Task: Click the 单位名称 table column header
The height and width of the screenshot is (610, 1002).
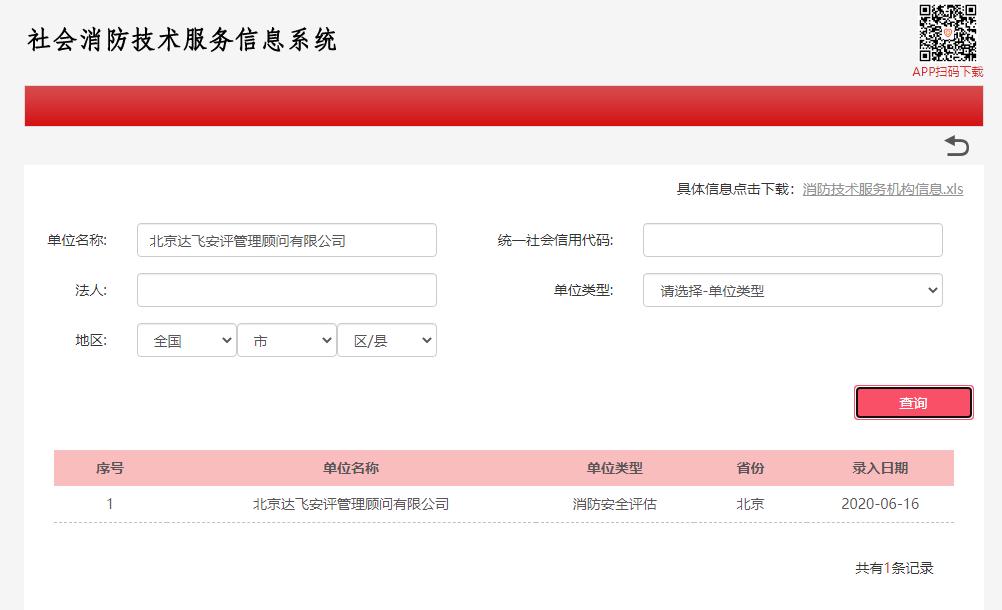Action: coord(351,468)
